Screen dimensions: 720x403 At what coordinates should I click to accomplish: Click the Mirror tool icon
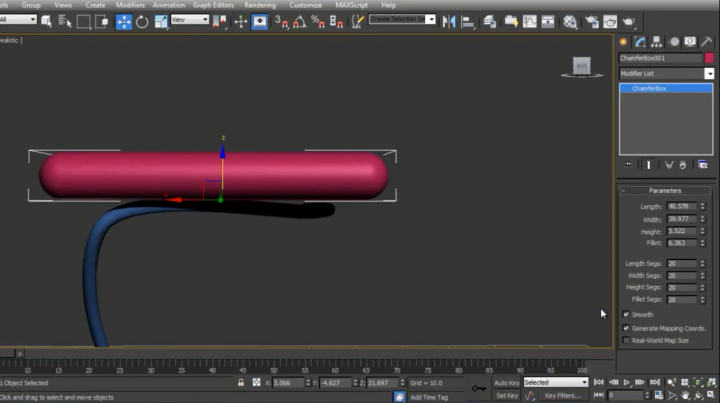(x=447, y=20)
